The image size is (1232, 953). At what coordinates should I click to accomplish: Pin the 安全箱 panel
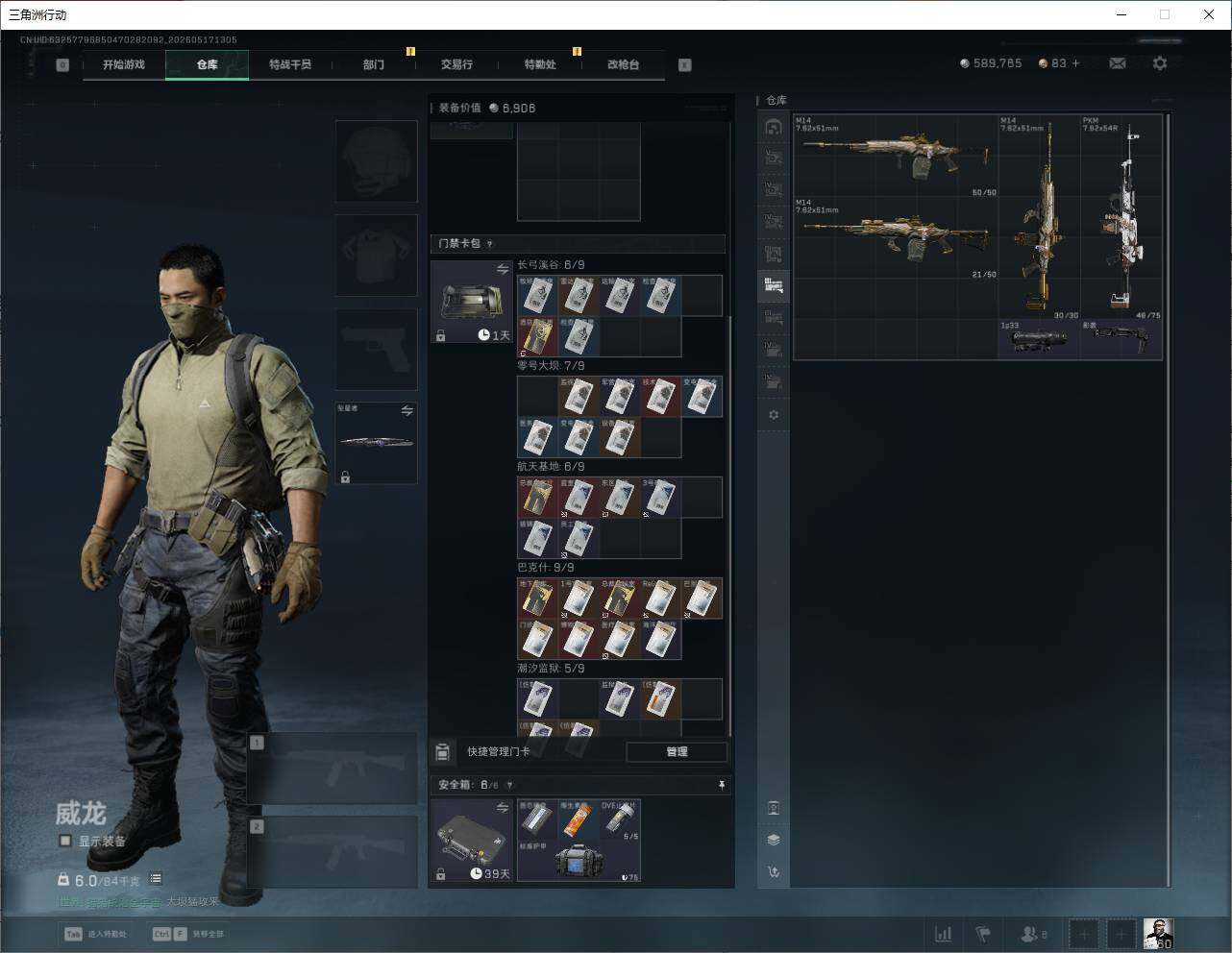coord(722,785)
